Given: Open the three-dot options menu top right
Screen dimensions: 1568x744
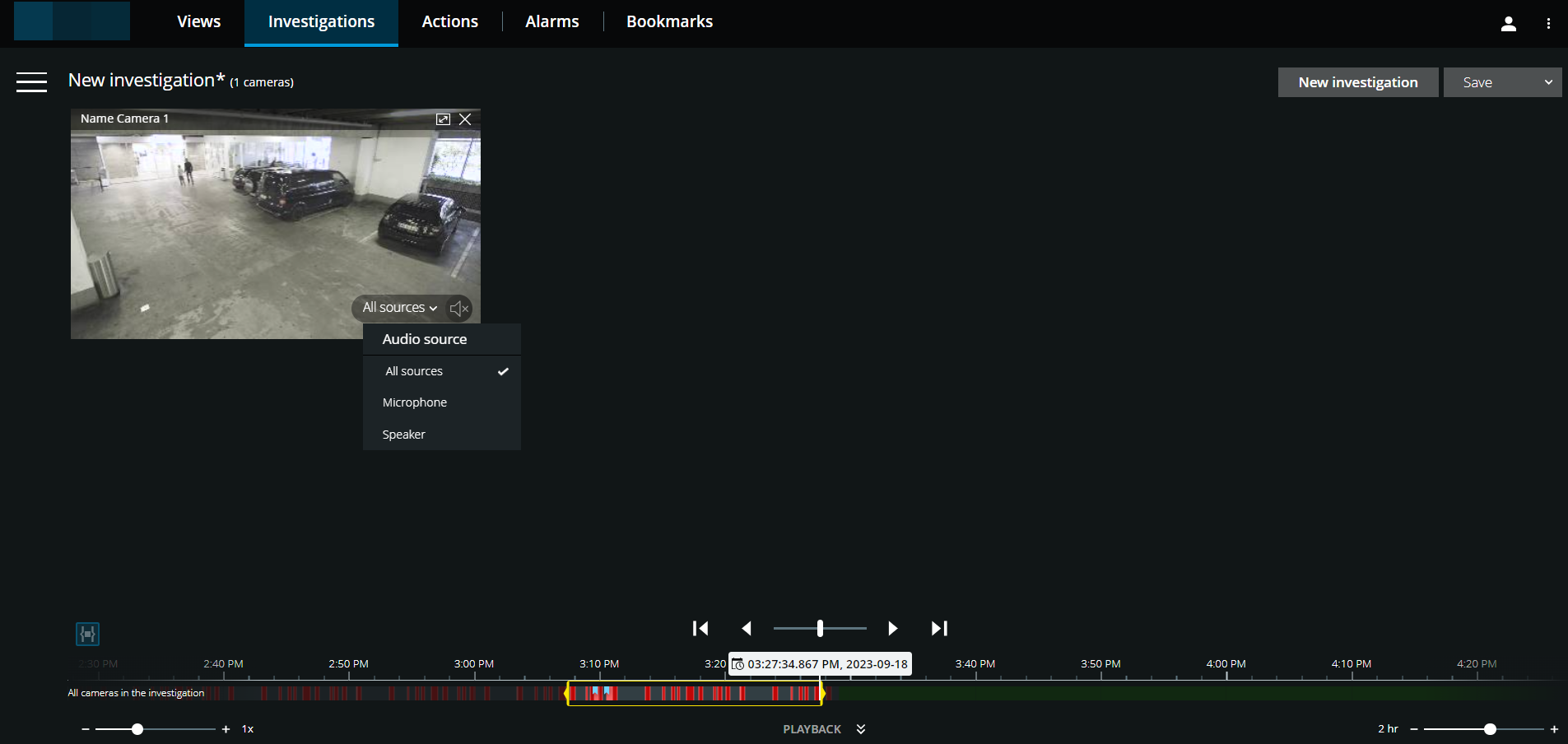Looking at the screenshot, I should pyautogui.click(x=1549, y=23).
